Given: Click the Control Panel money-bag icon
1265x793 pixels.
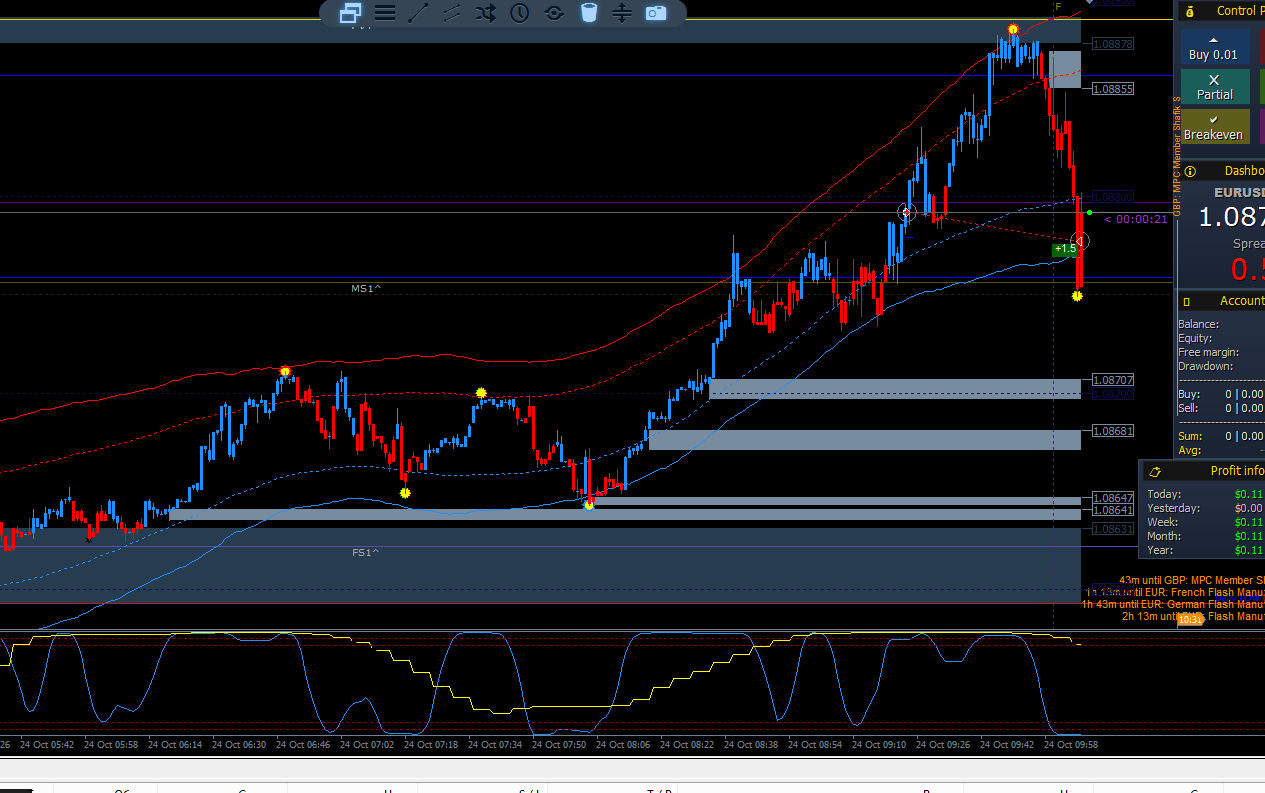Looking at the screenshot, I should coord(1189,11).
